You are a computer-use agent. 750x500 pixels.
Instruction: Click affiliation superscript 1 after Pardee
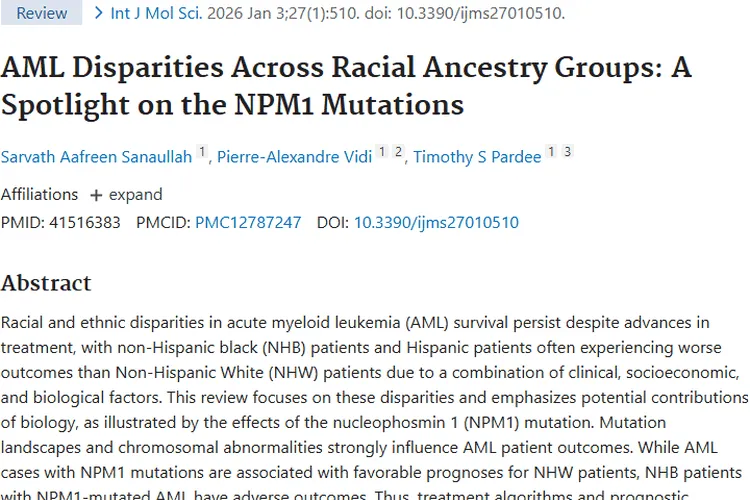[551, 152]
